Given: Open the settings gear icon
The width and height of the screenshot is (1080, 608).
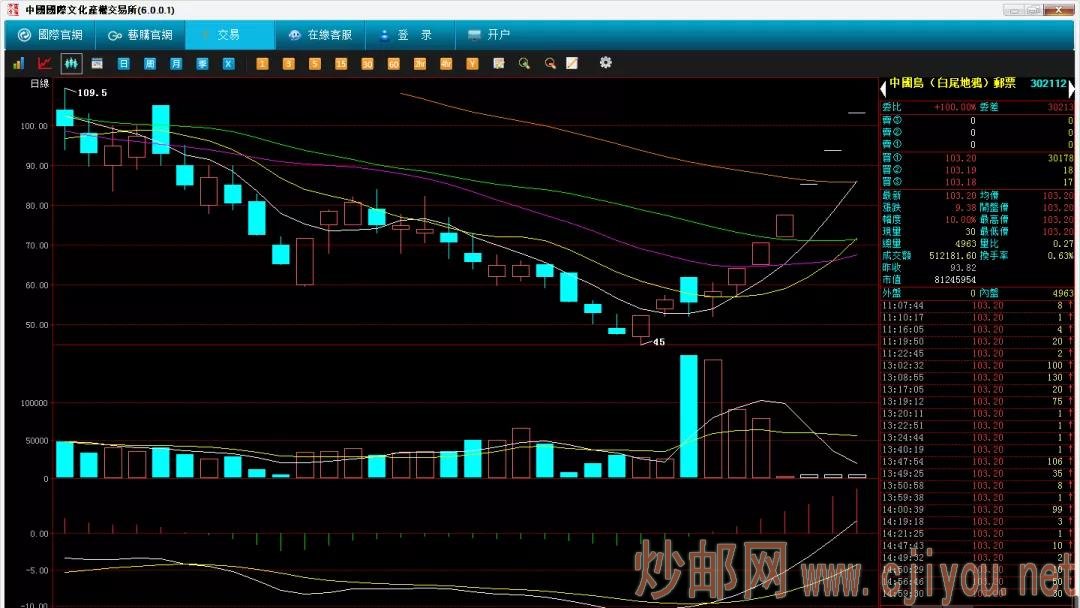Looking at the screenshot, I should click(605, 63).
